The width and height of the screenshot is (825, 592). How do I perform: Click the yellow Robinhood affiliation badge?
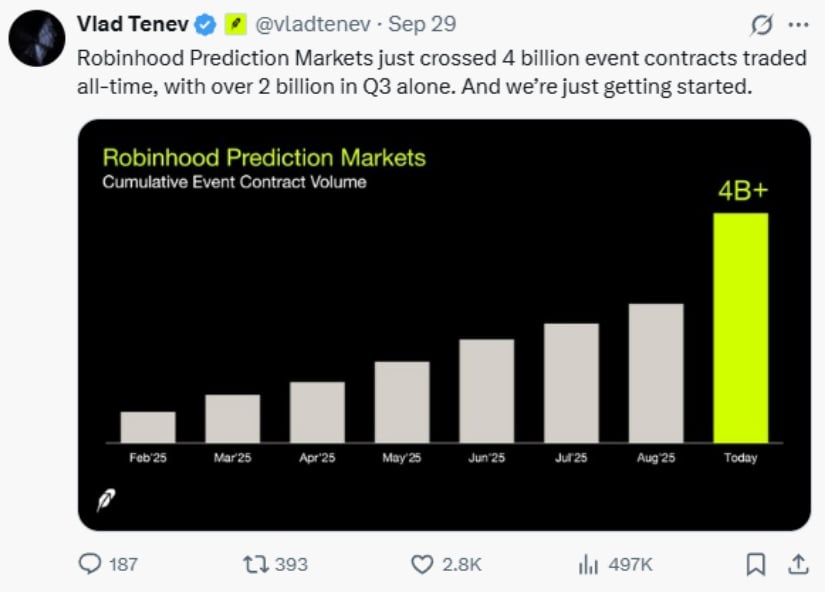point(235,23)
